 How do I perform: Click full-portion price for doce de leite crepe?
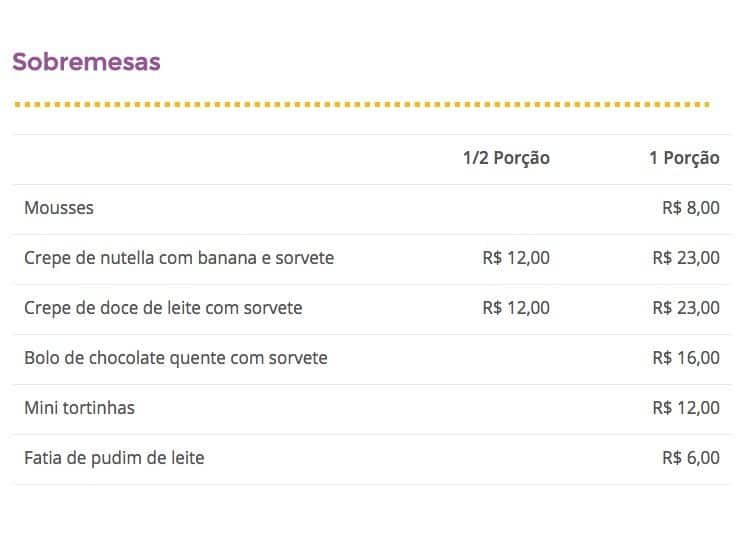tap(685, 308)
